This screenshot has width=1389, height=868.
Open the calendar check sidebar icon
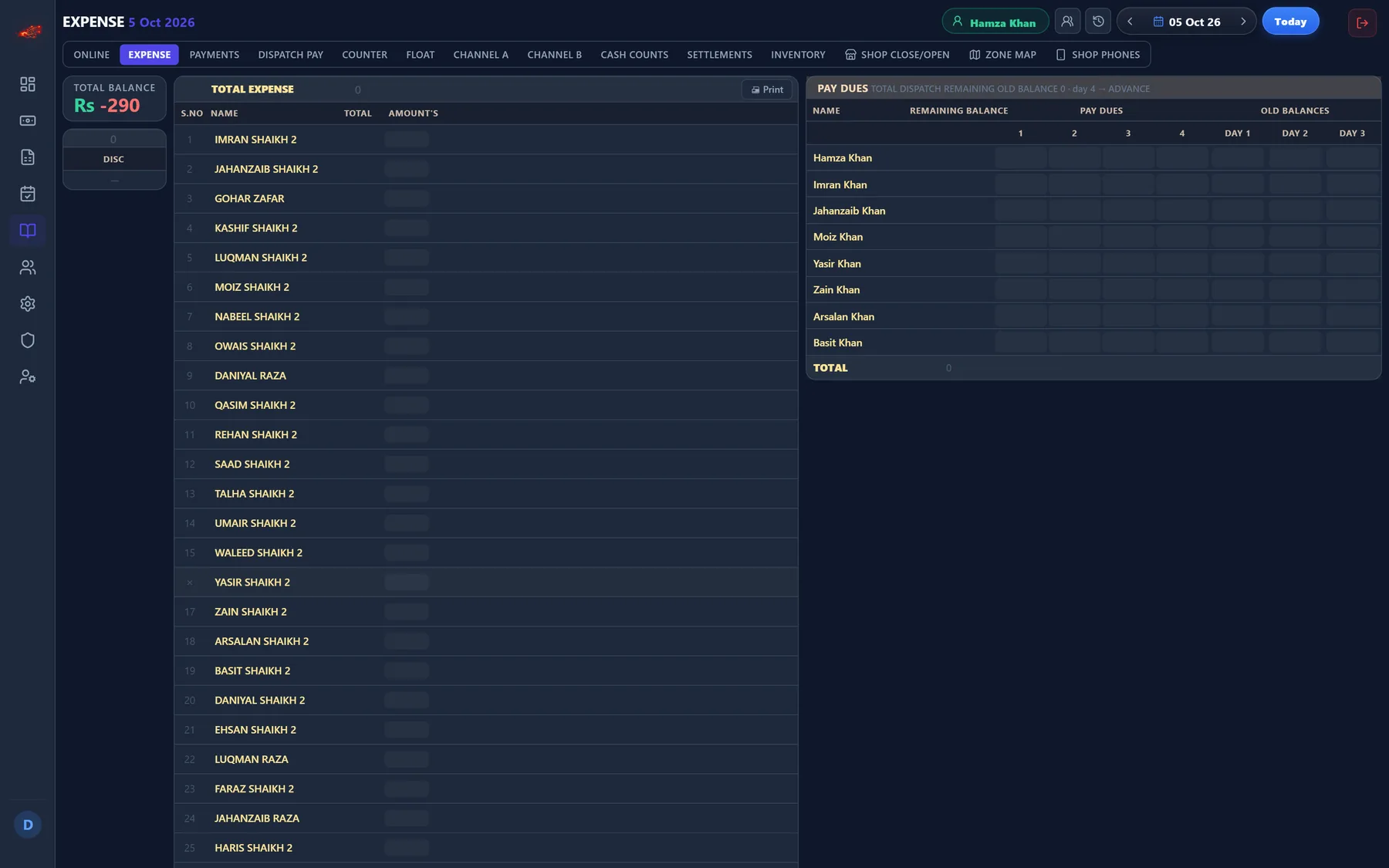28,194
